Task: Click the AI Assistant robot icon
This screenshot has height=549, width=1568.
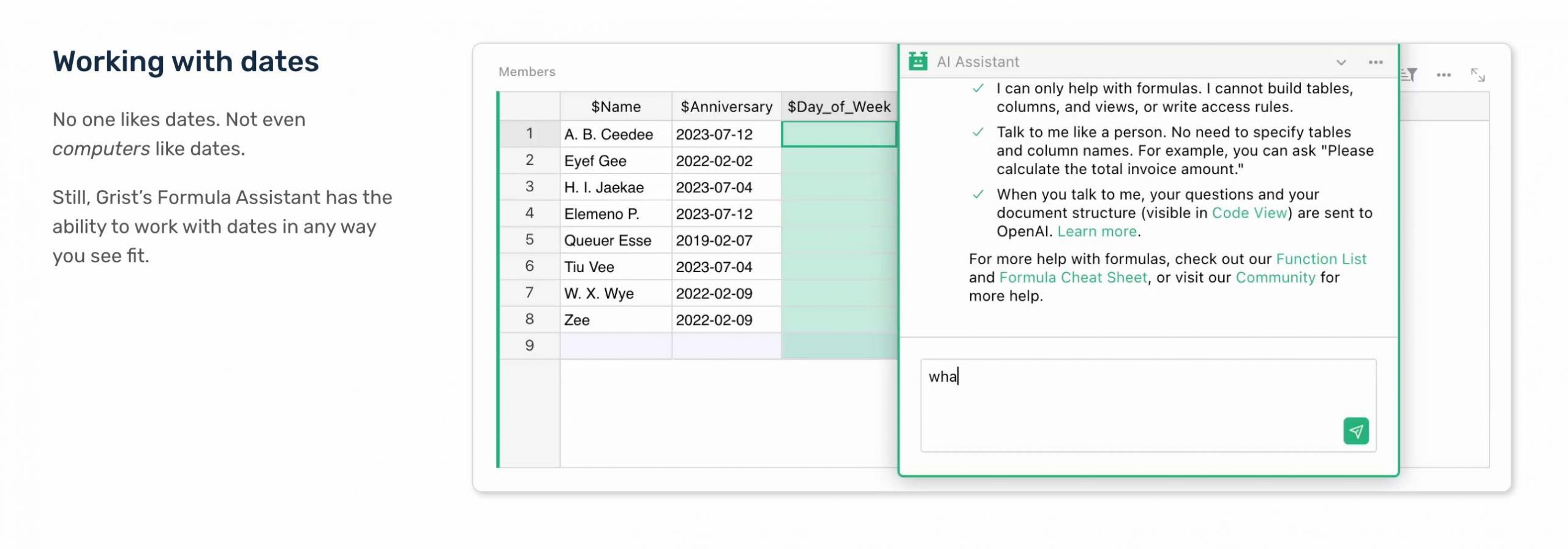Action: pos(918,61)
